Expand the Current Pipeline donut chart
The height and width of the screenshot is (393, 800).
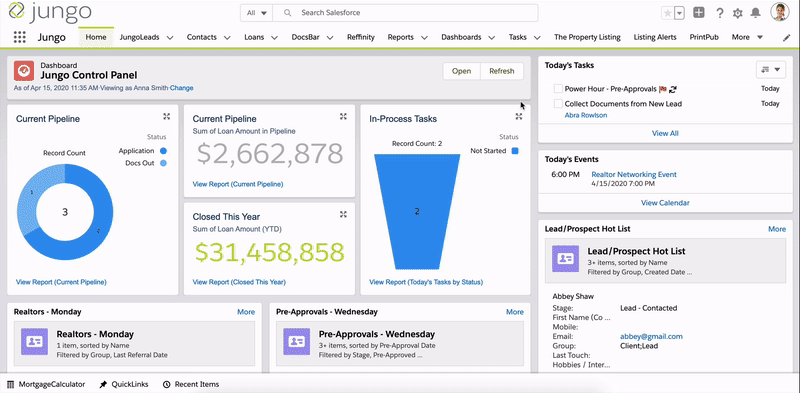pyautogui.click(x=166, y=116)
